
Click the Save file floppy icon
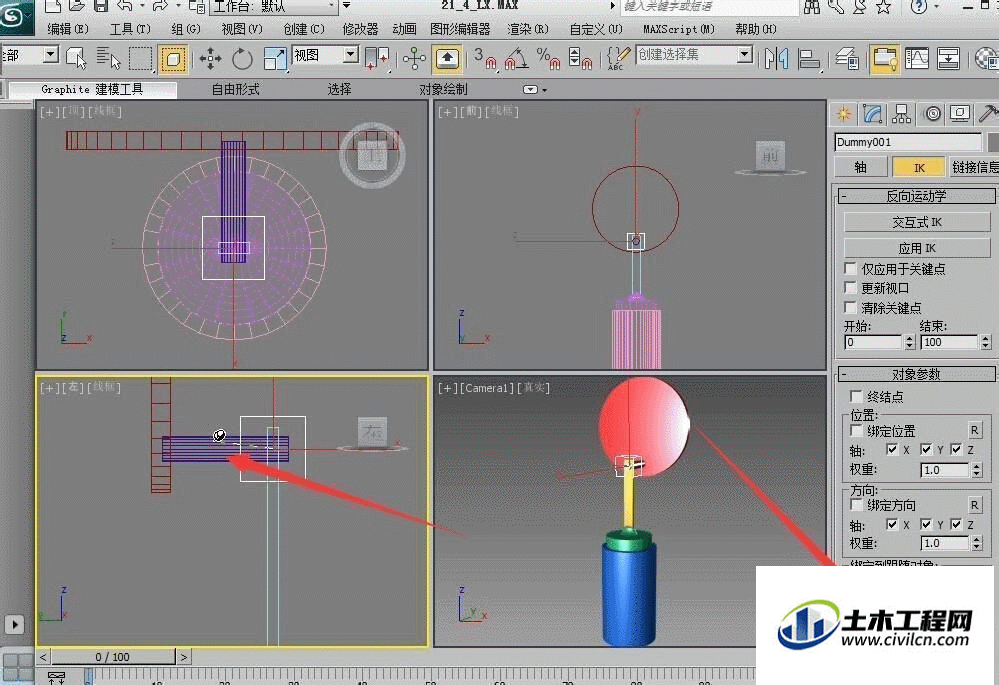point(101,6)
